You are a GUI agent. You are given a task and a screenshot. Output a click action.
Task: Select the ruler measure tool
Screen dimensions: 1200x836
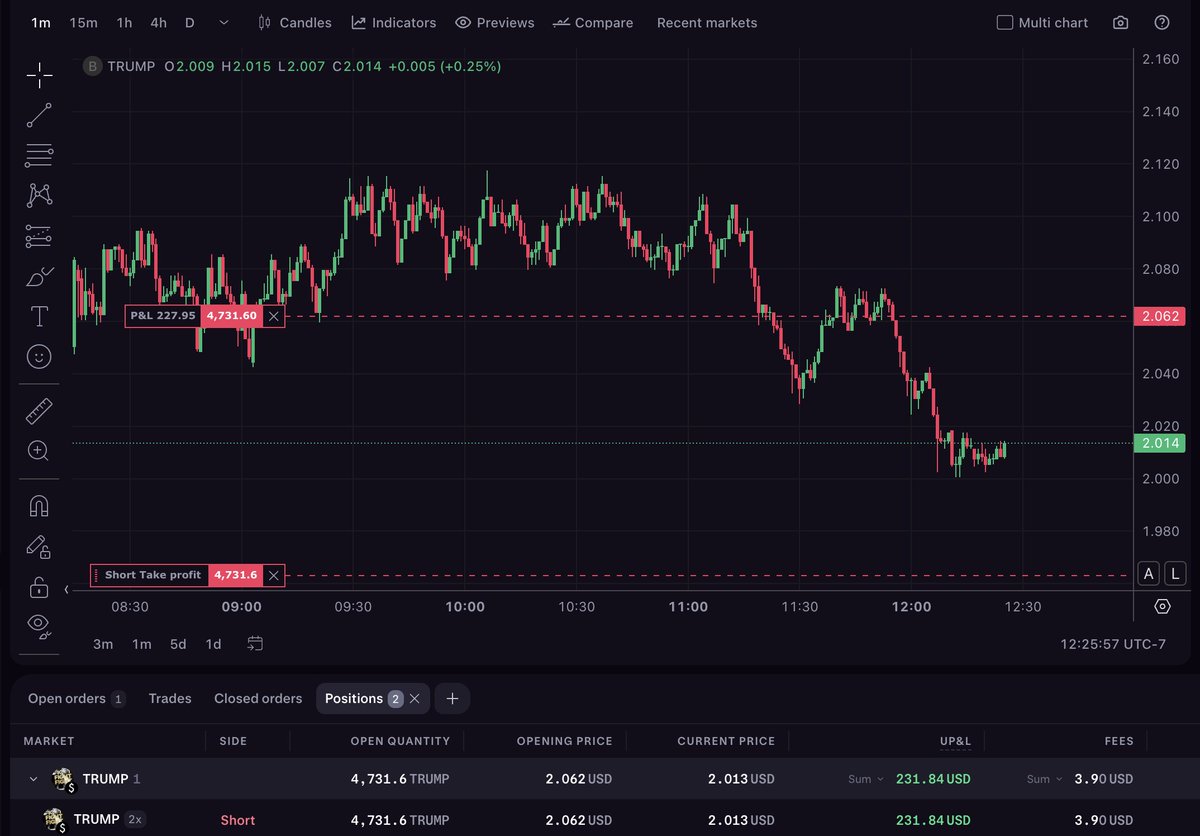tap(39, 410)
